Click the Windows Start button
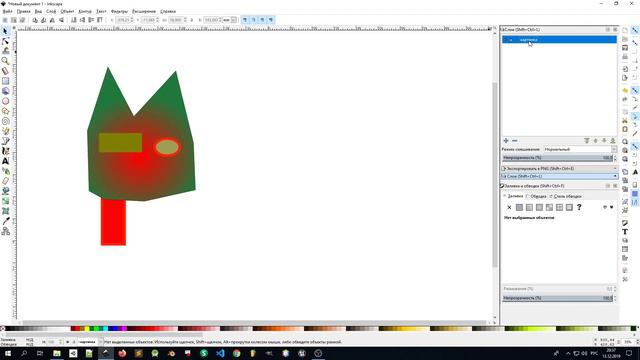 8,353
